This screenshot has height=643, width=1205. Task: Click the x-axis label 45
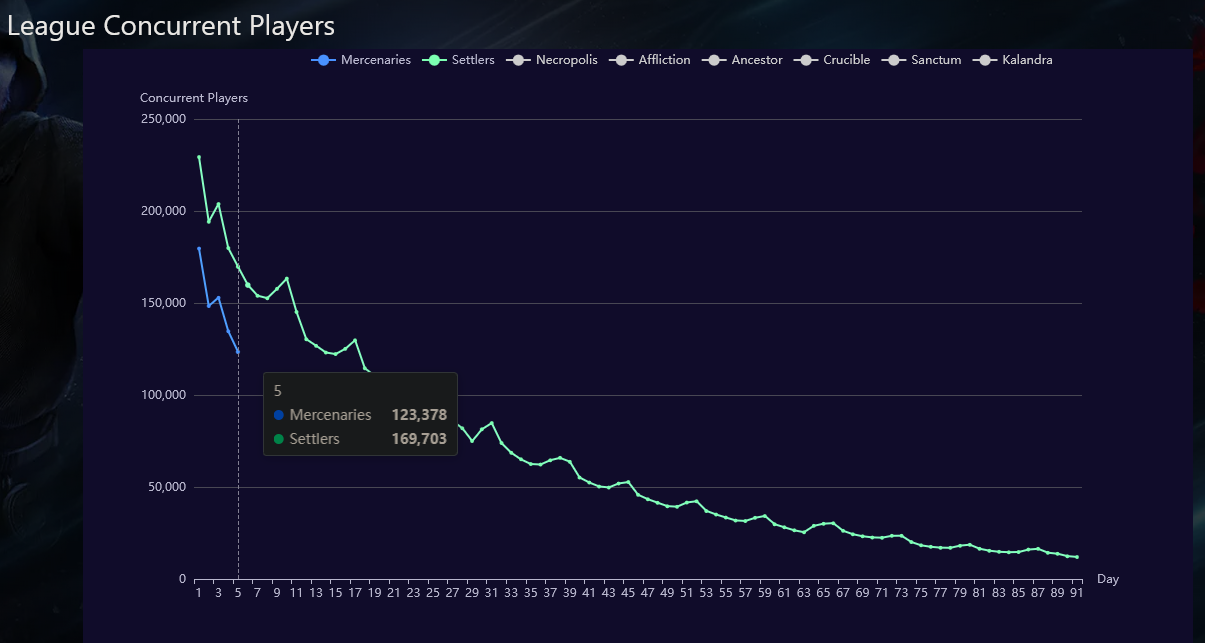(628, 593)
